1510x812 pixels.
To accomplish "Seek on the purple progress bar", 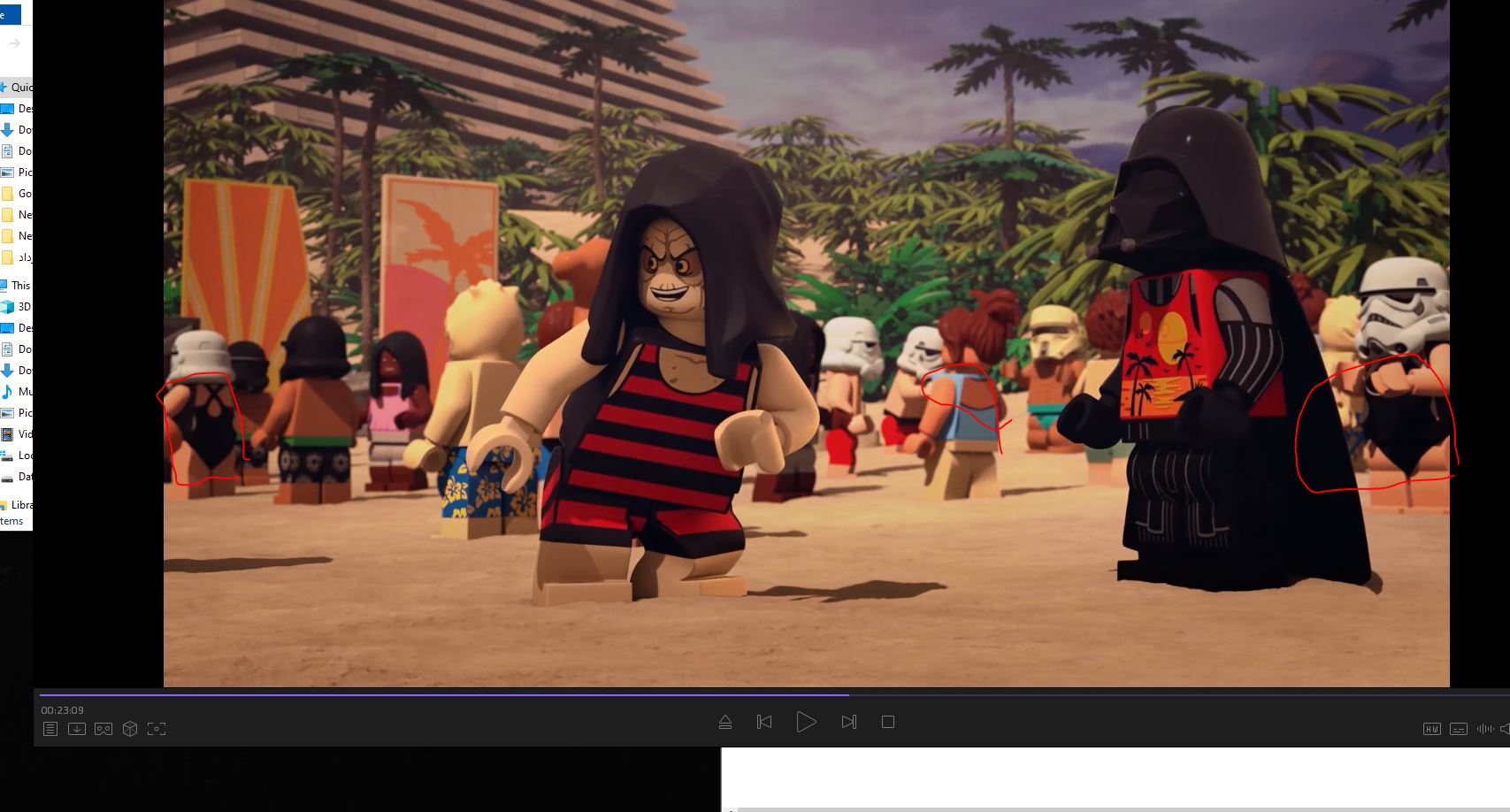I will point(442,695).
